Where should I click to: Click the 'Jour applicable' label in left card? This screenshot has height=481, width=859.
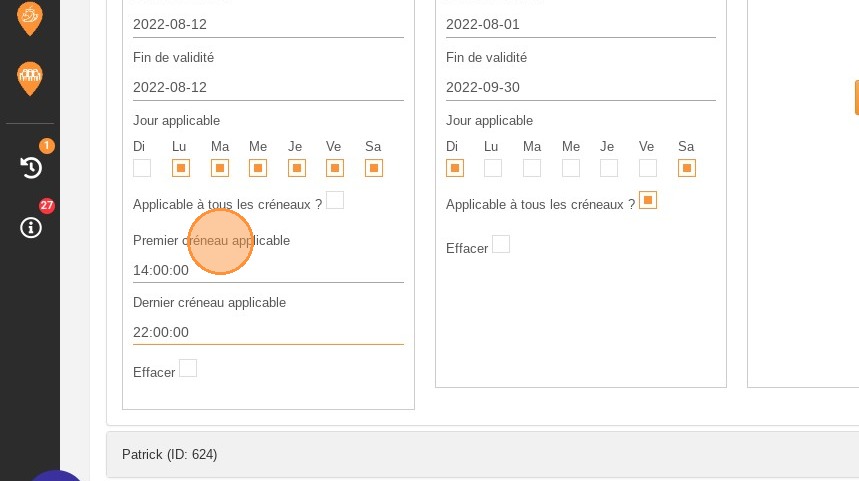(x=176, y=121)
